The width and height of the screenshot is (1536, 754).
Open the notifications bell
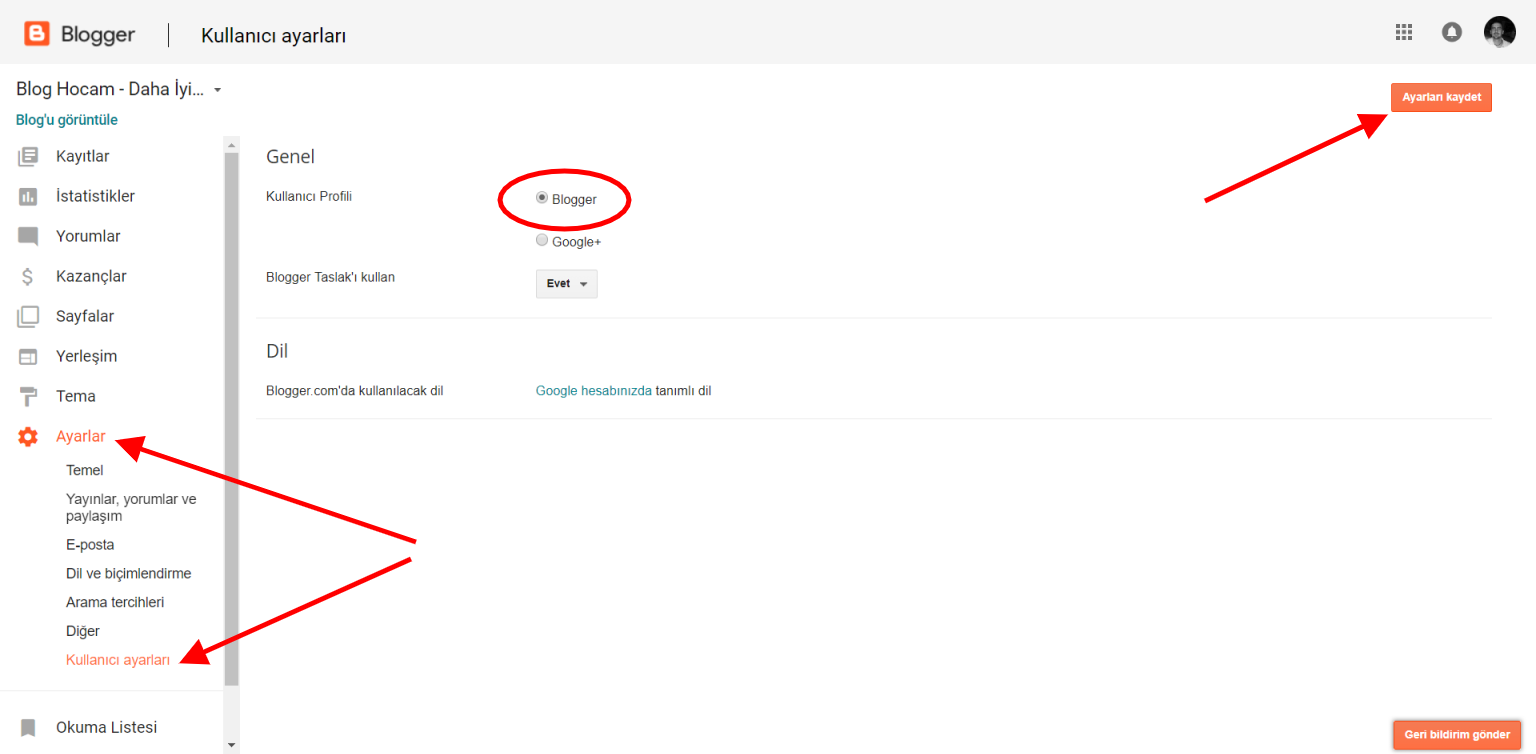pos(1452,32)
